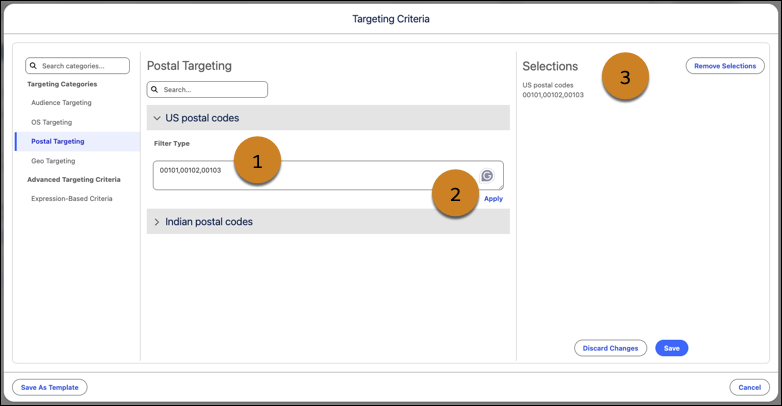
Task: Collapse the US postal codes section
Action: (x=328, y=118)
